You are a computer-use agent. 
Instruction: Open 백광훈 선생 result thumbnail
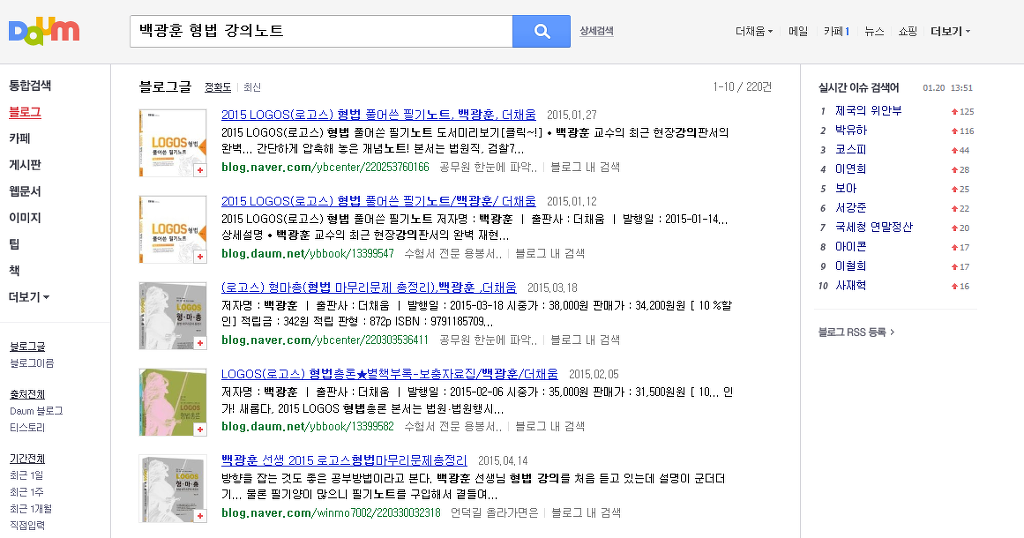point(173,489)
